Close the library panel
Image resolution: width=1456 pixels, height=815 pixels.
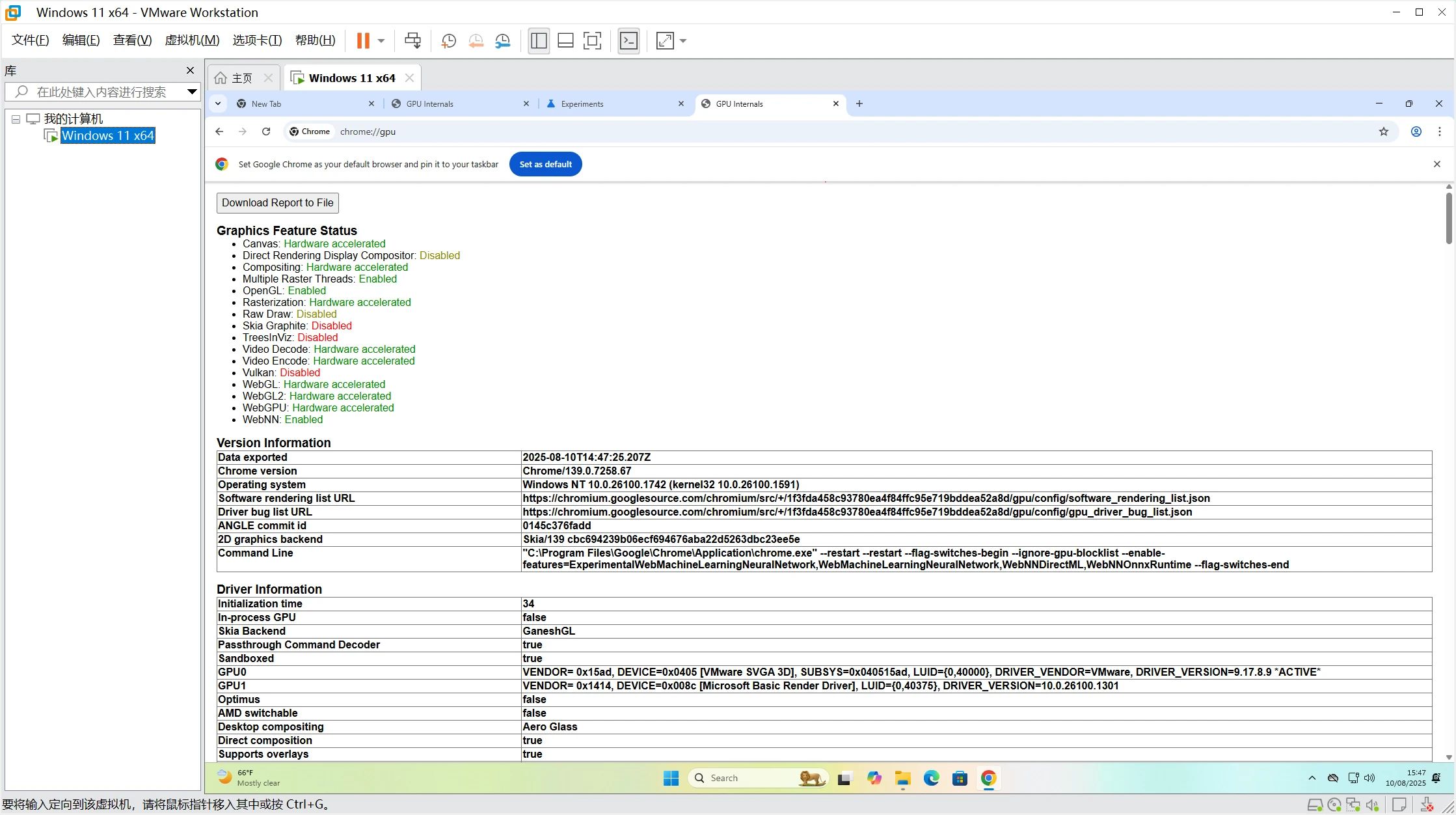tap(190, 70)
